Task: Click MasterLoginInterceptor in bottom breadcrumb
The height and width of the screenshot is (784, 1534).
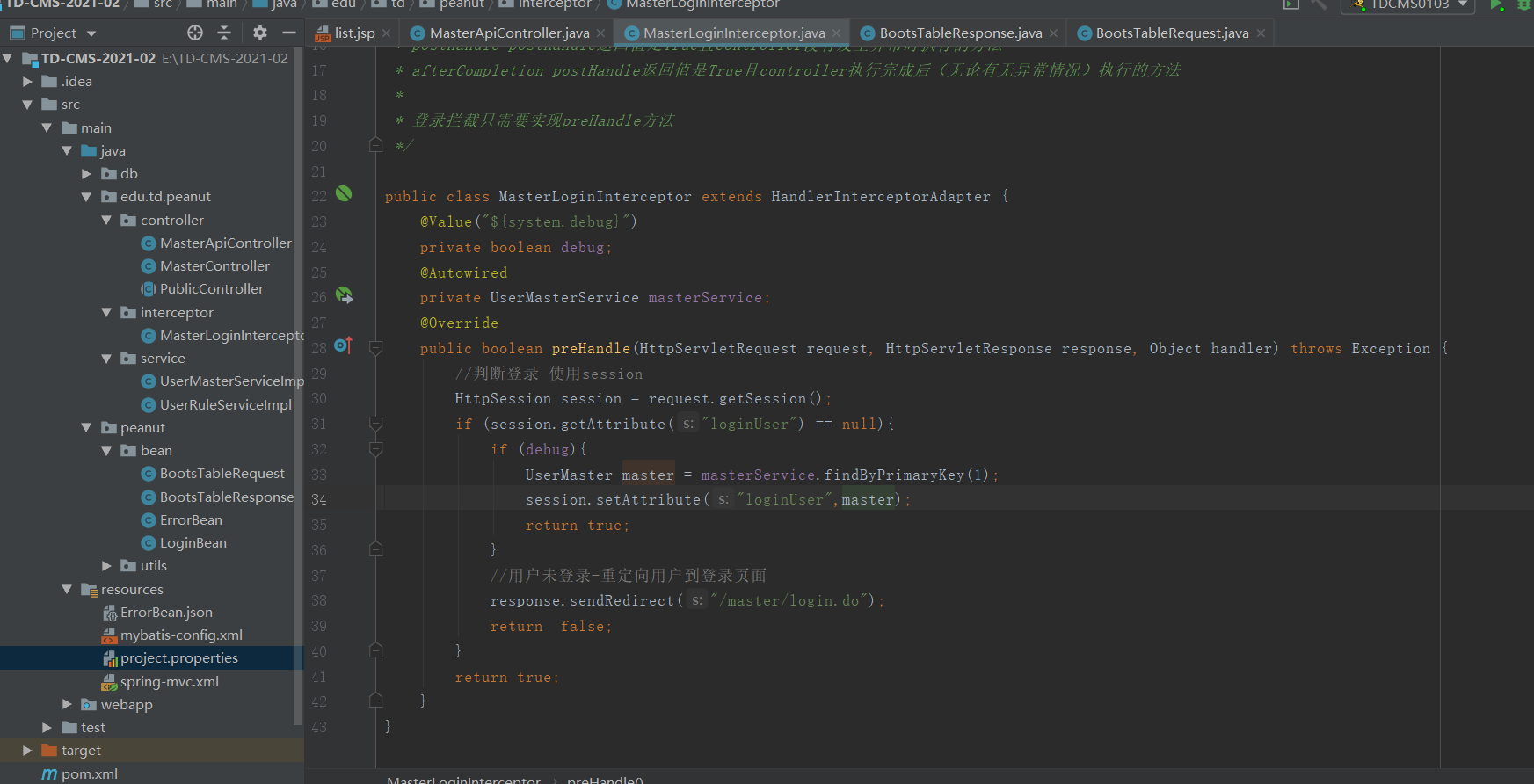Action: click(x=464, y=779)
